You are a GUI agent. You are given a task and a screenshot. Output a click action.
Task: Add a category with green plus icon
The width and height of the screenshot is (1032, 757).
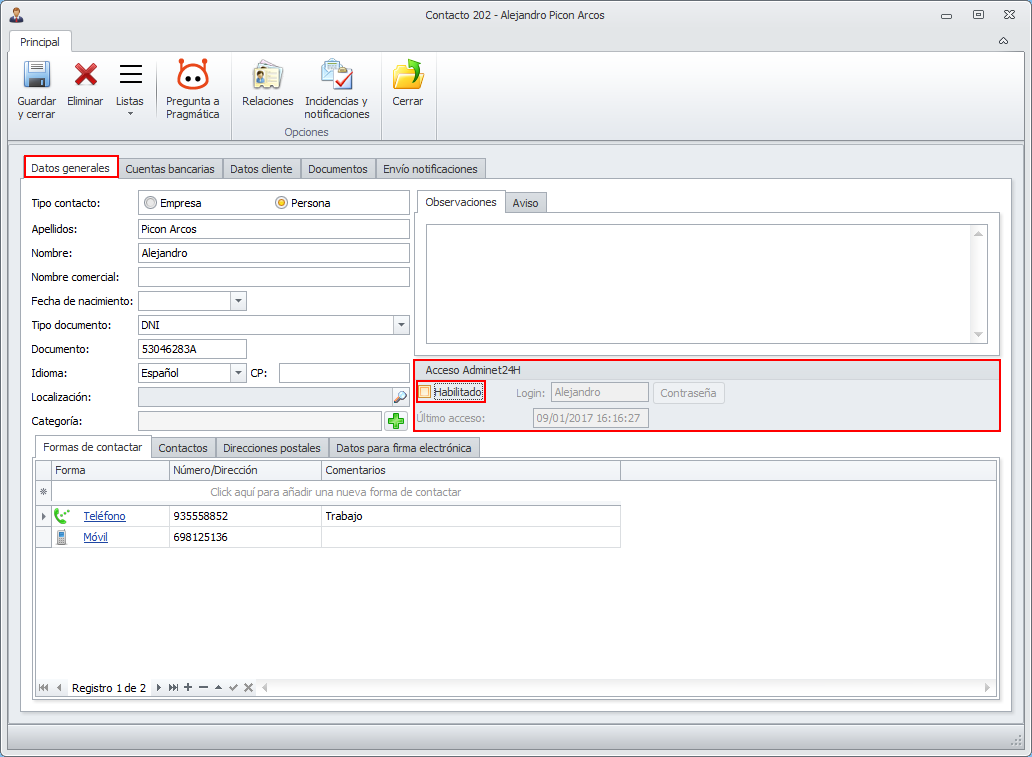396,421
